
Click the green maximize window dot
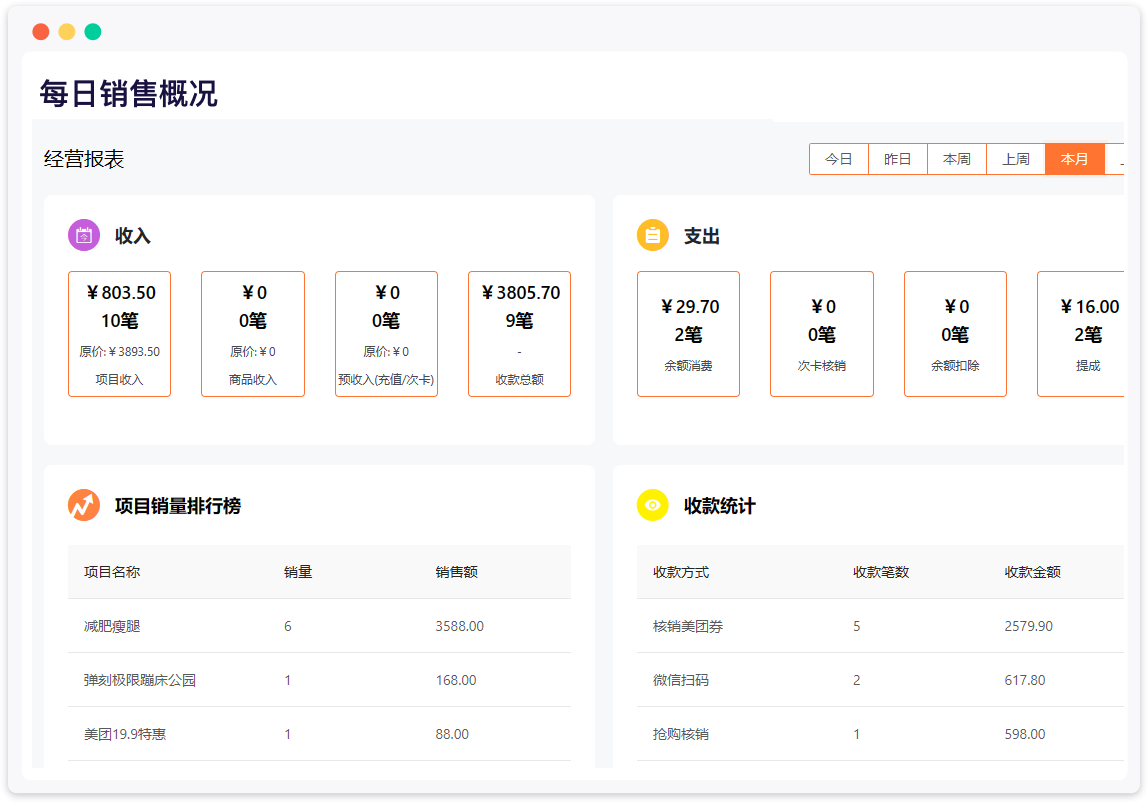click(x=93, y=31)
